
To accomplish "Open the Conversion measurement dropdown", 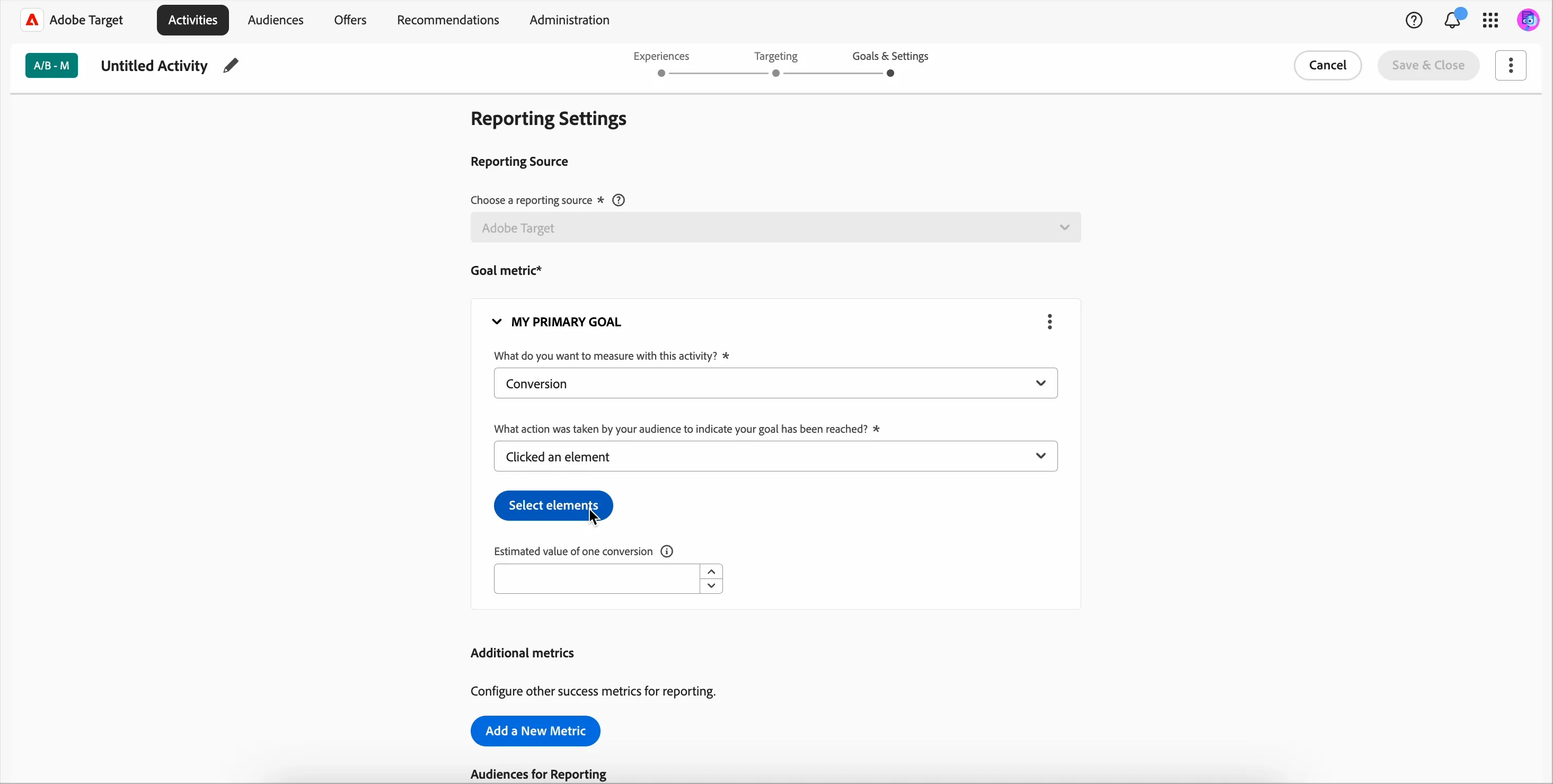I will tap(775, 384).
